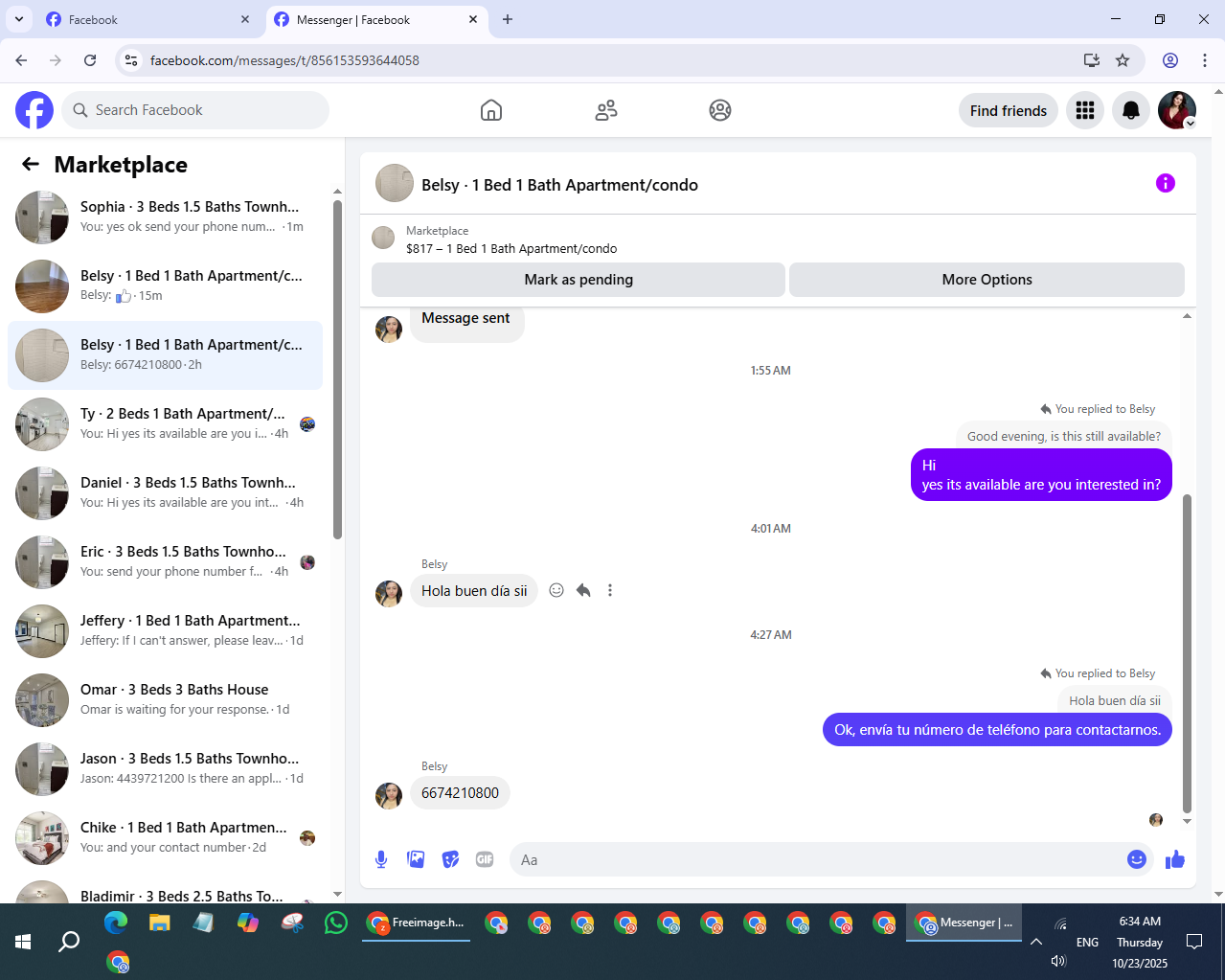Attach a photo with the file icon
Viewport: 1225px width, 980px height.
tap(416, 859)
